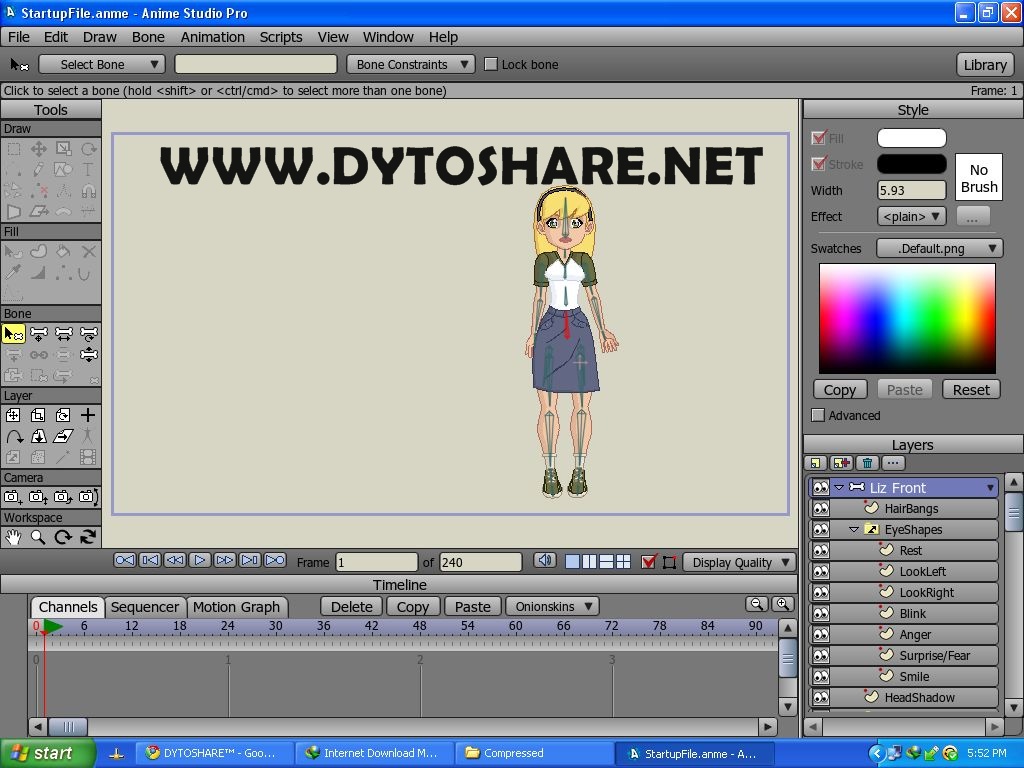This screenshot has height=768, width=1024.
Task: Choose the Scale Bone tool
Action: pos(63,334)
